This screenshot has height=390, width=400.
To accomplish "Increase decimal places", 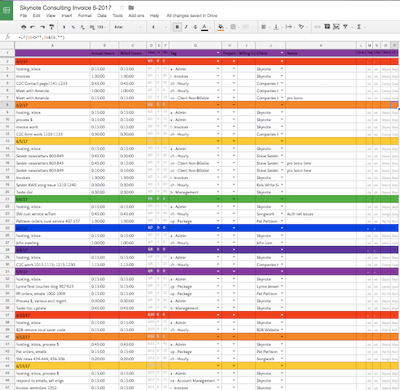I will 91,27.
